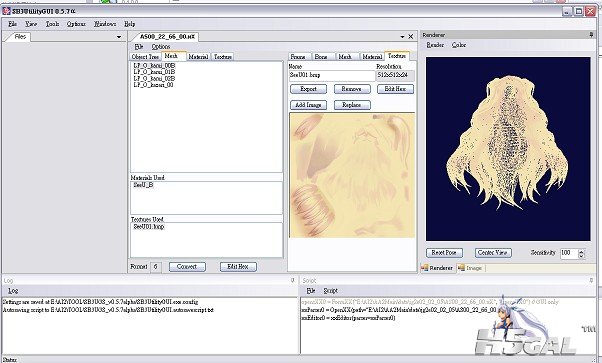Click the texture Name input field
This screenshot has width=602, height=363.
click(x=332, y=75)
